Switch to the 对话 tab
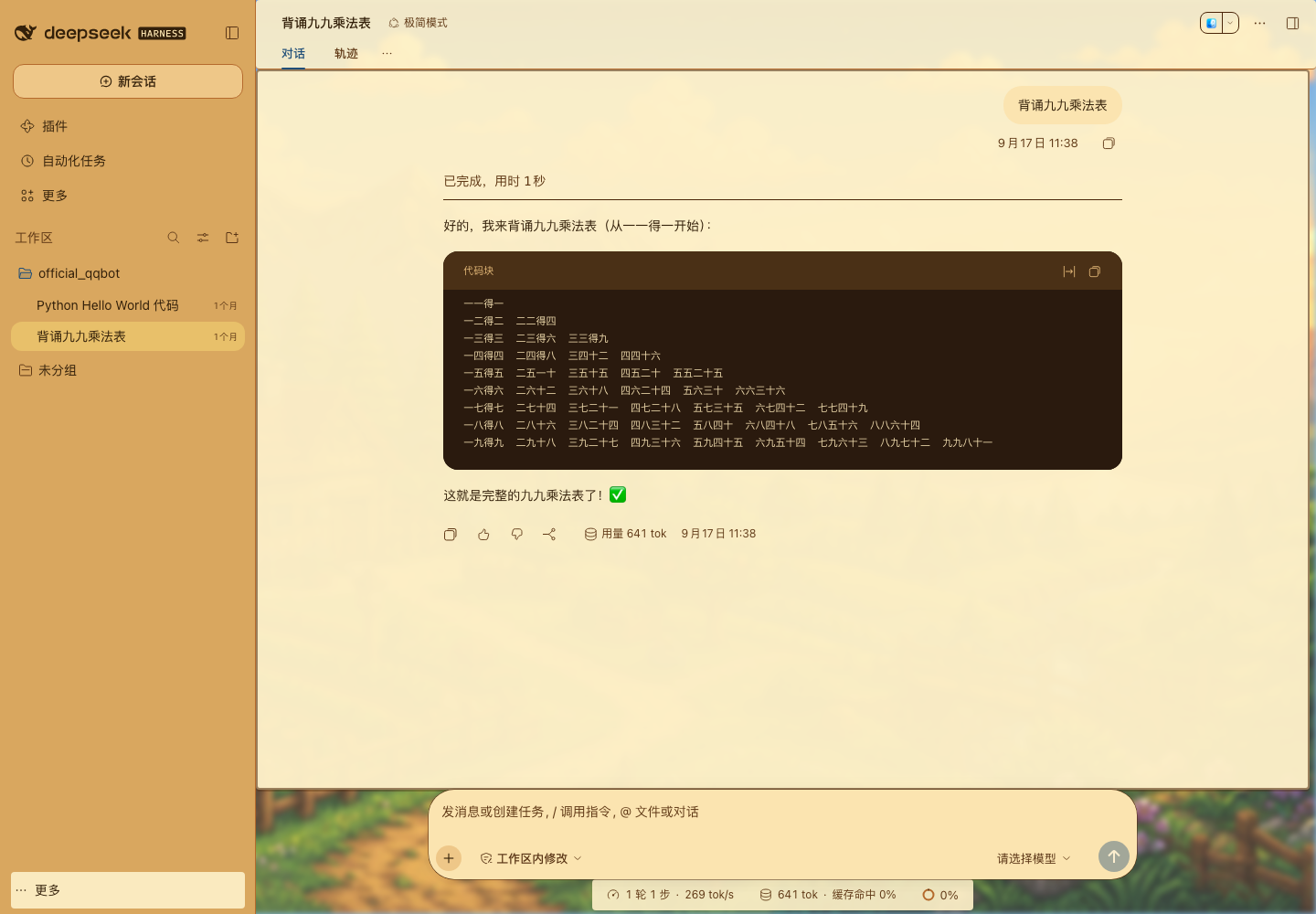This screenshot has height=914, width=1316. (x=293, y=54)
